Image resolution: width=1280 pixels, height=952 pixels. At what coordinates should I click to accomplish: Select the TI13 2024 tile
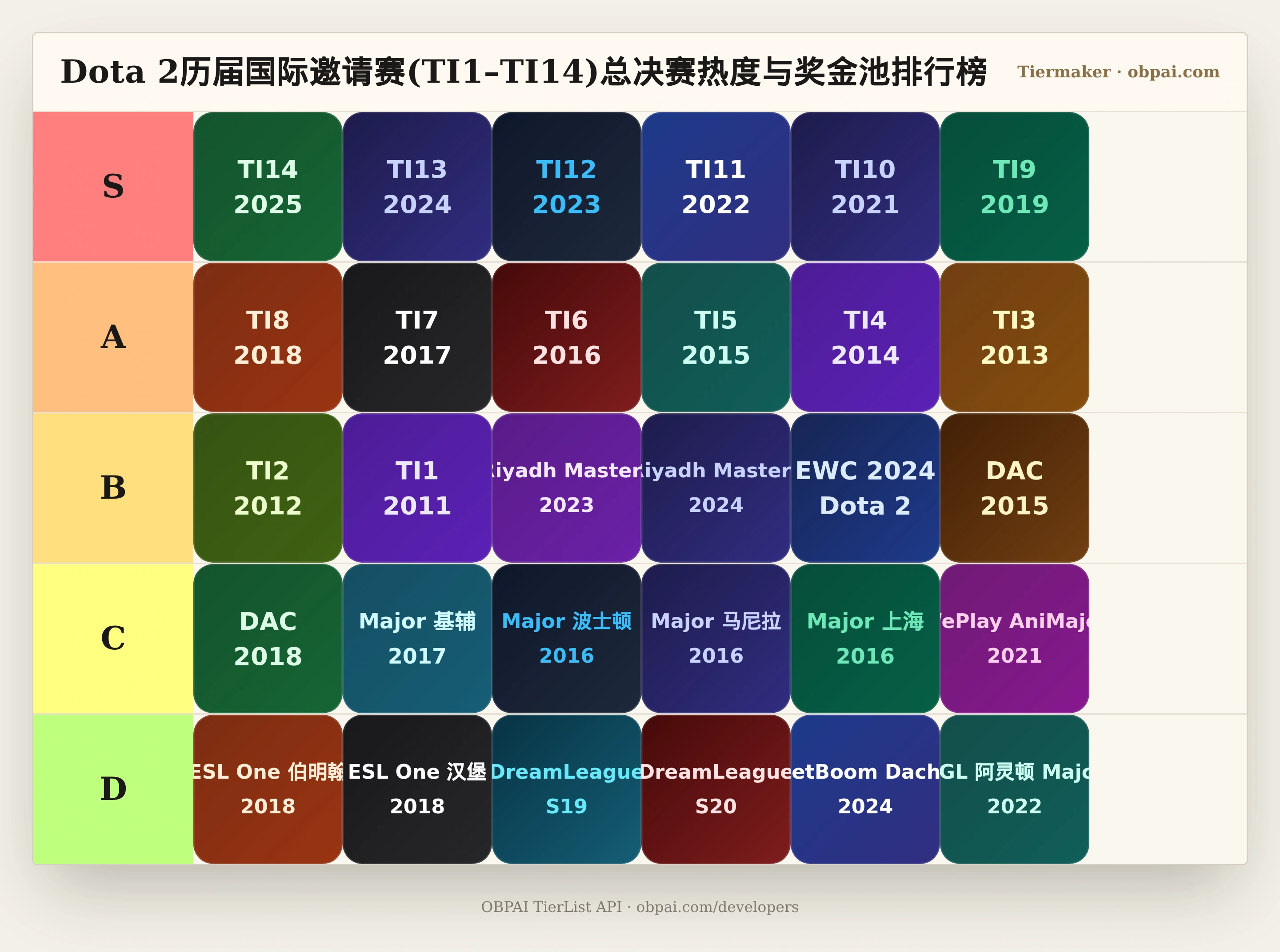point(417,187)
